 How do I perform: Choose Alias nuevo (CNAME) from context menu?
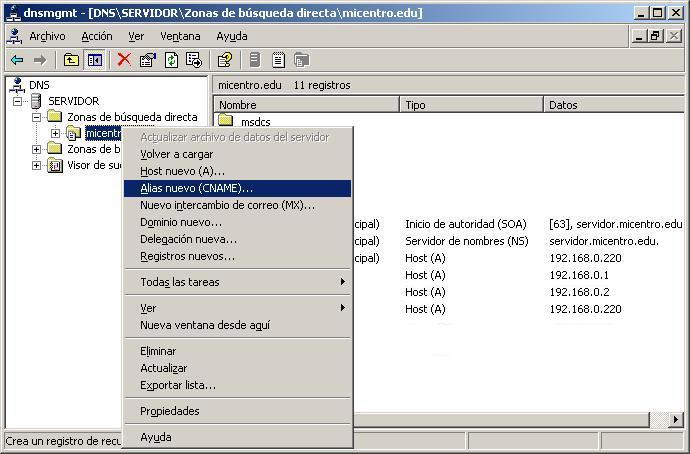coord(197,188)
